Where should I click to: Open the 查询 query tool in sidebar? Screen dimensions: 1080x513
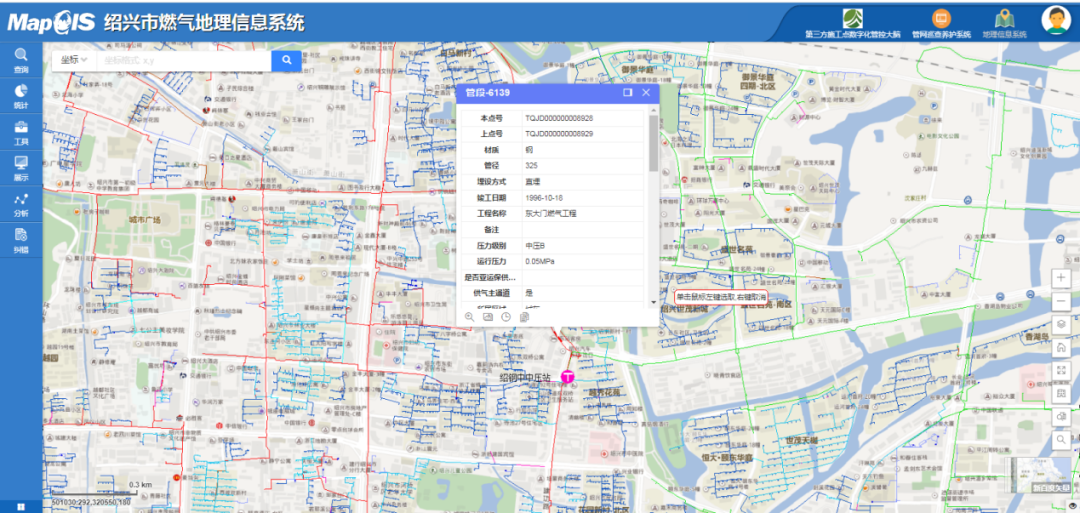point(20,60)
